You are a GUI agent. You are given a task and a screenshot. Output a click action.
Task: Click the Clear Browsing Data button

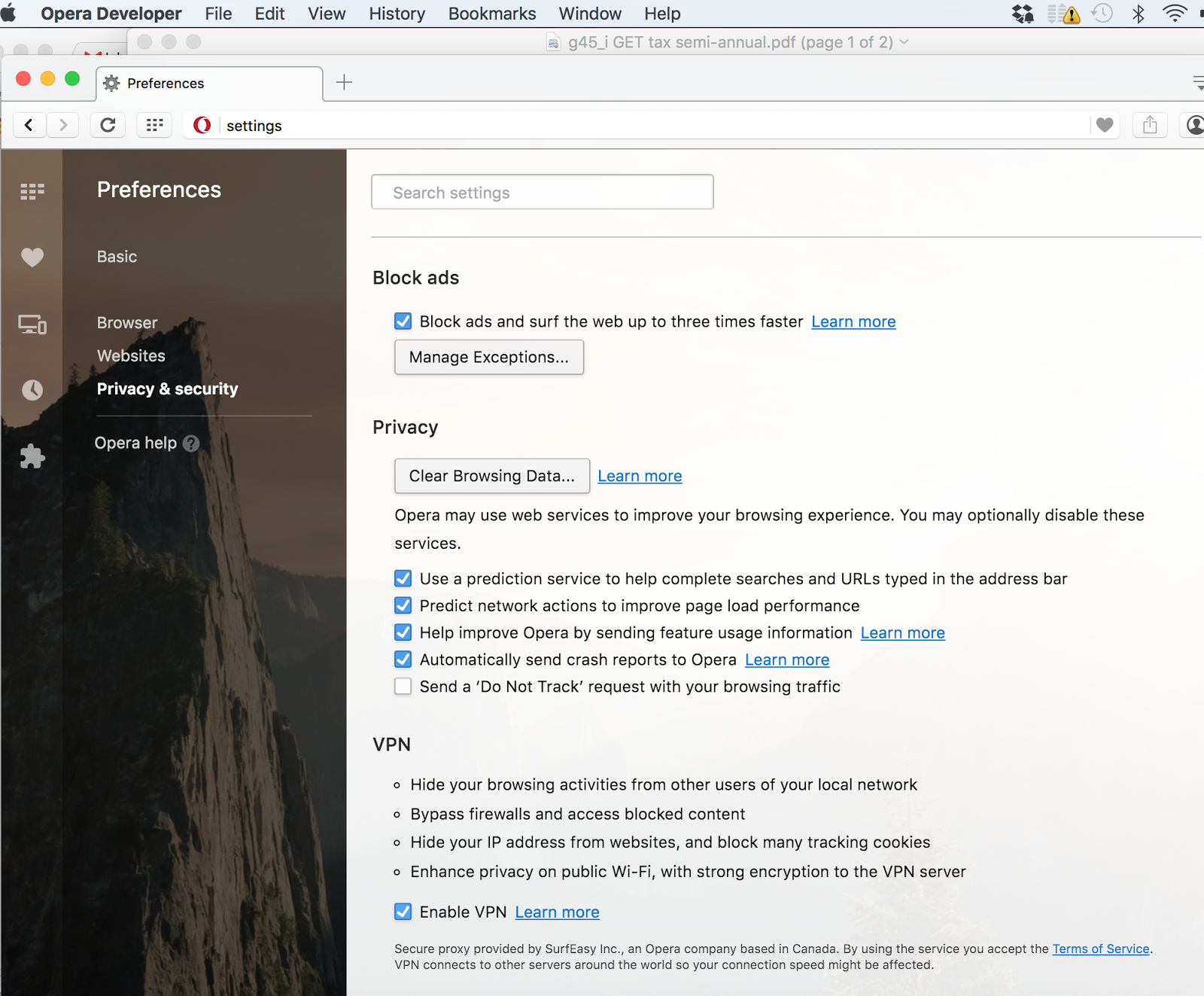(x=492, y=476)
